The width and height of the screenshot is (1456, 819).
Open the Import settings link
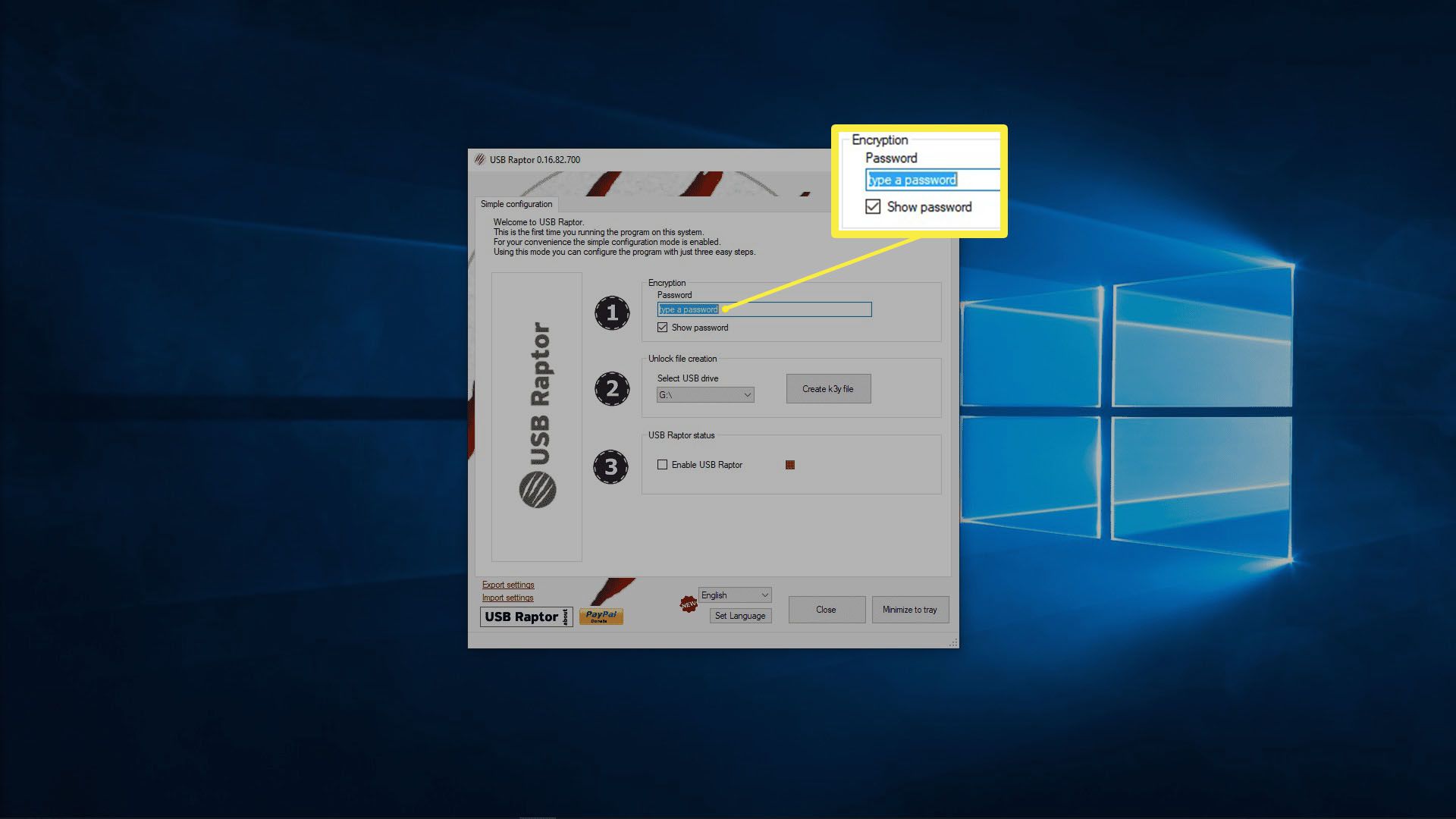tap(507, 598)
